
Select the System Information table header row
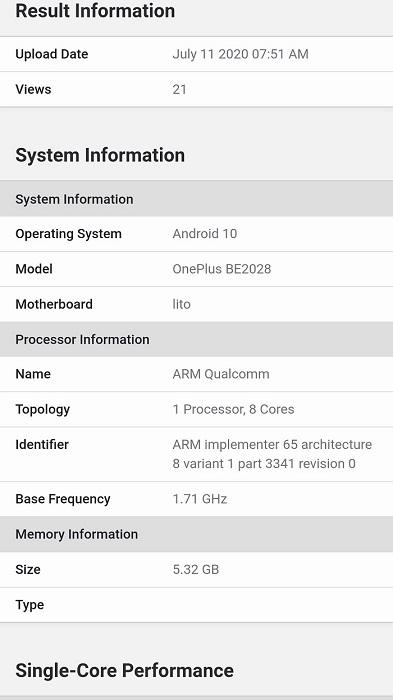196,199
